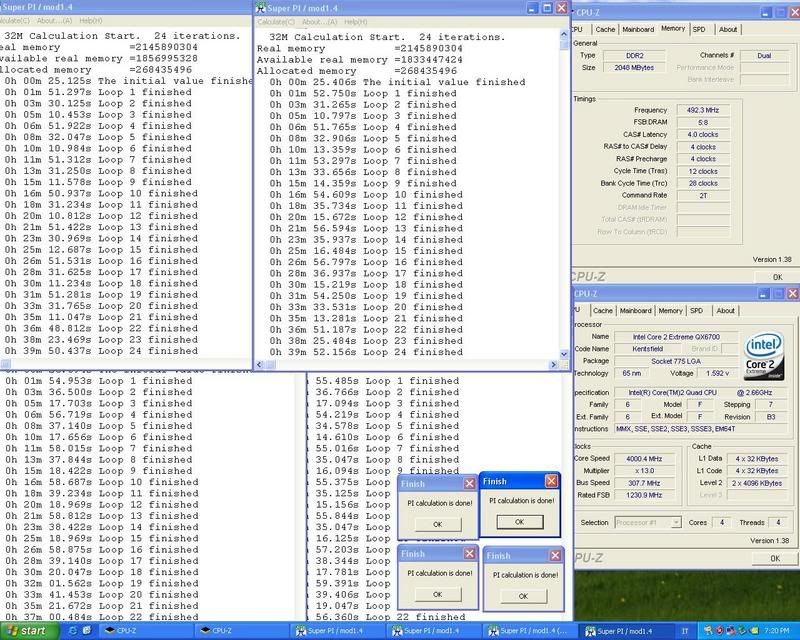Click the right arrow of the active Super PI horizontal scrollbar

553,364
